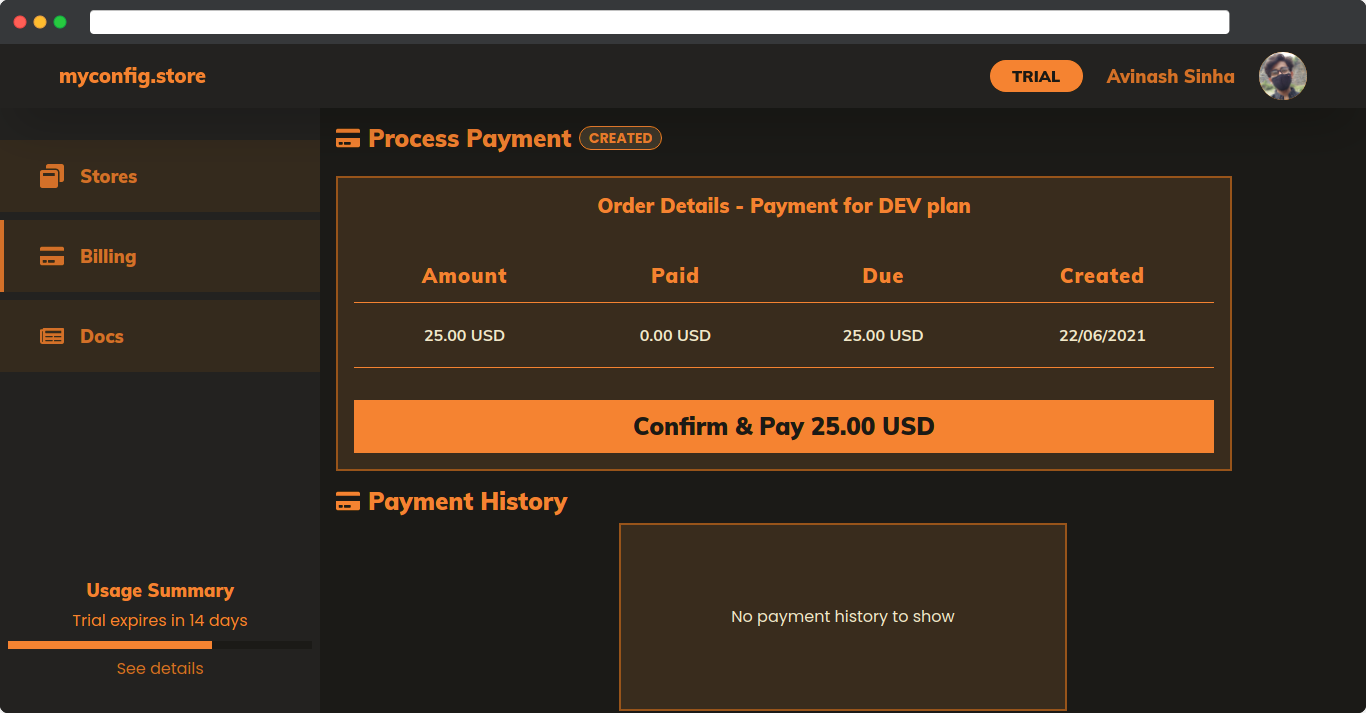Viewport: 1366px width, 713px height.
Task: Open the Docs menu item
Action: 160,336
